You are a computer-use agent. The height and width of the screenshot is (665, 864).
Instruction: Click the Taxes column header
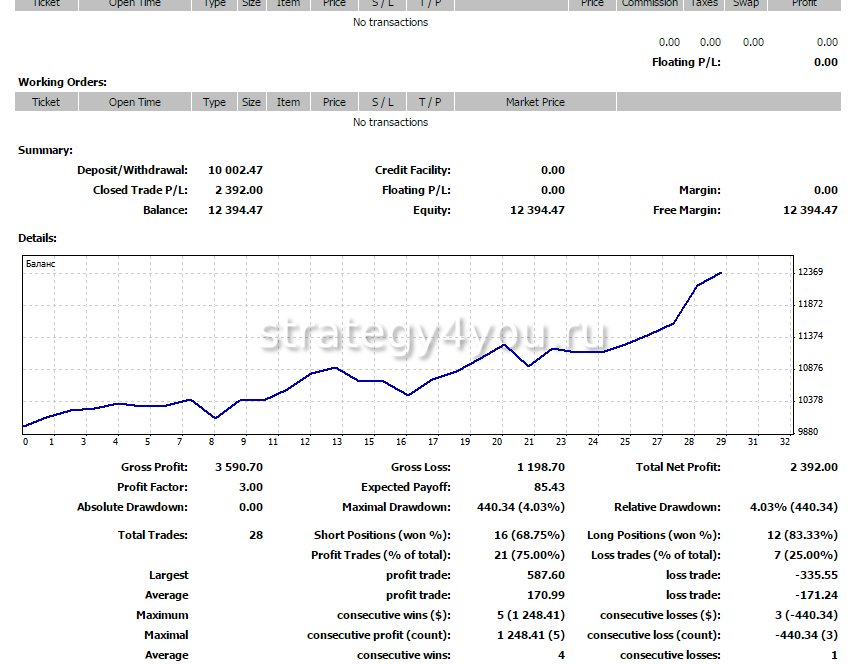coord(705,4)
